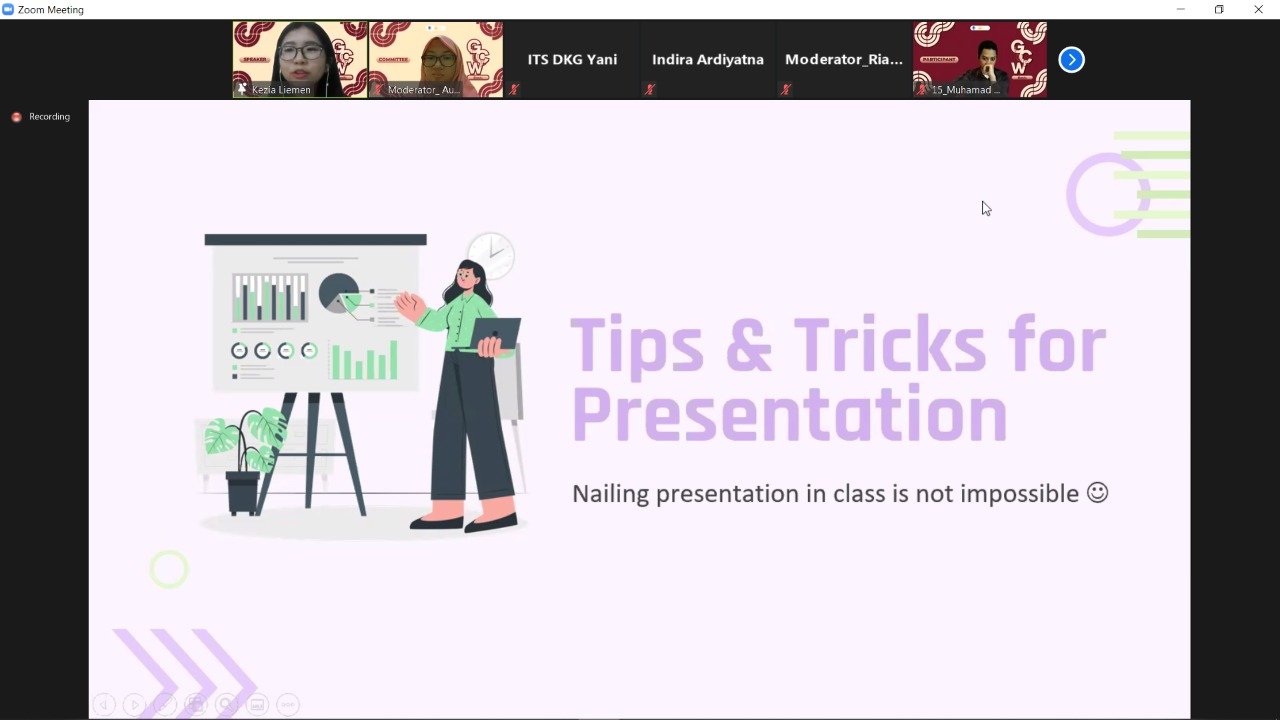Toggle subtitles icon in slideshow controls
The width and height of the screenshot is (1280, 720).
257,705
